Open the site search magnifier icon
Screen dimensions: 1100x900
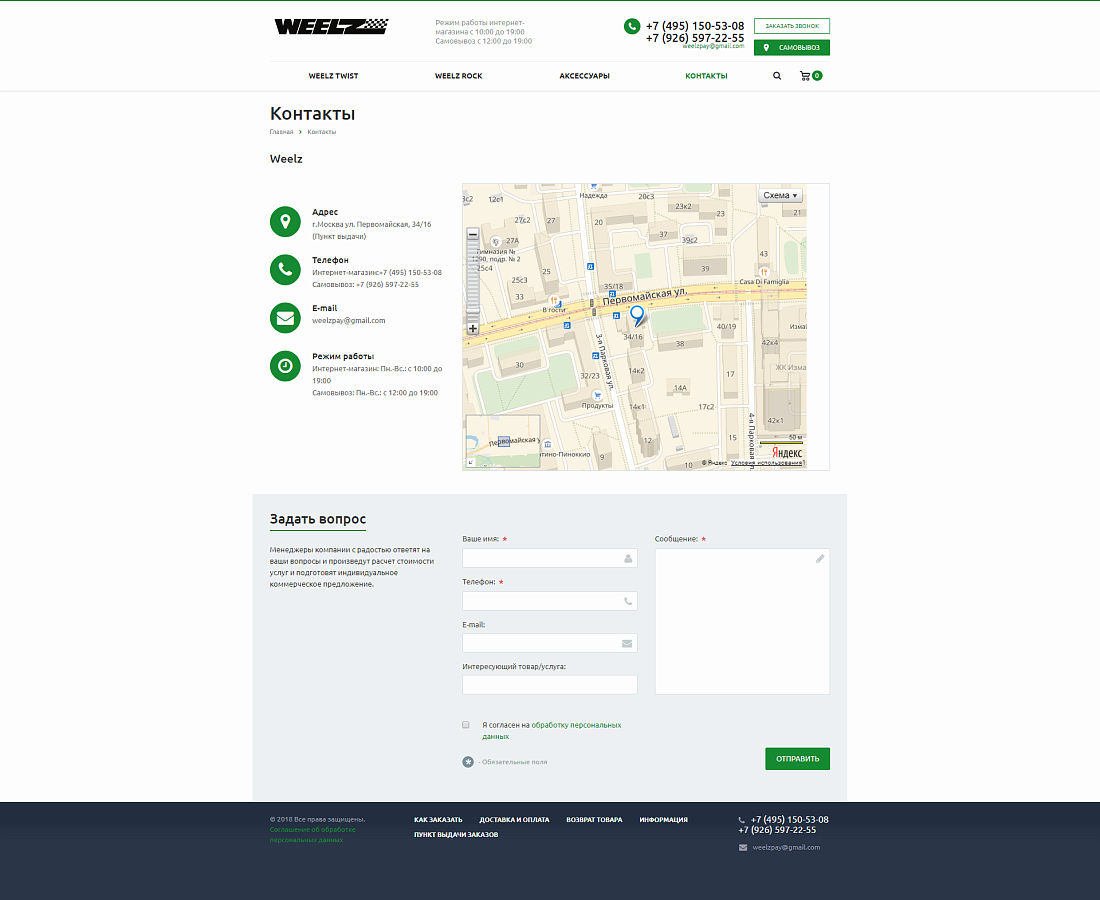[x=777, y=76]
